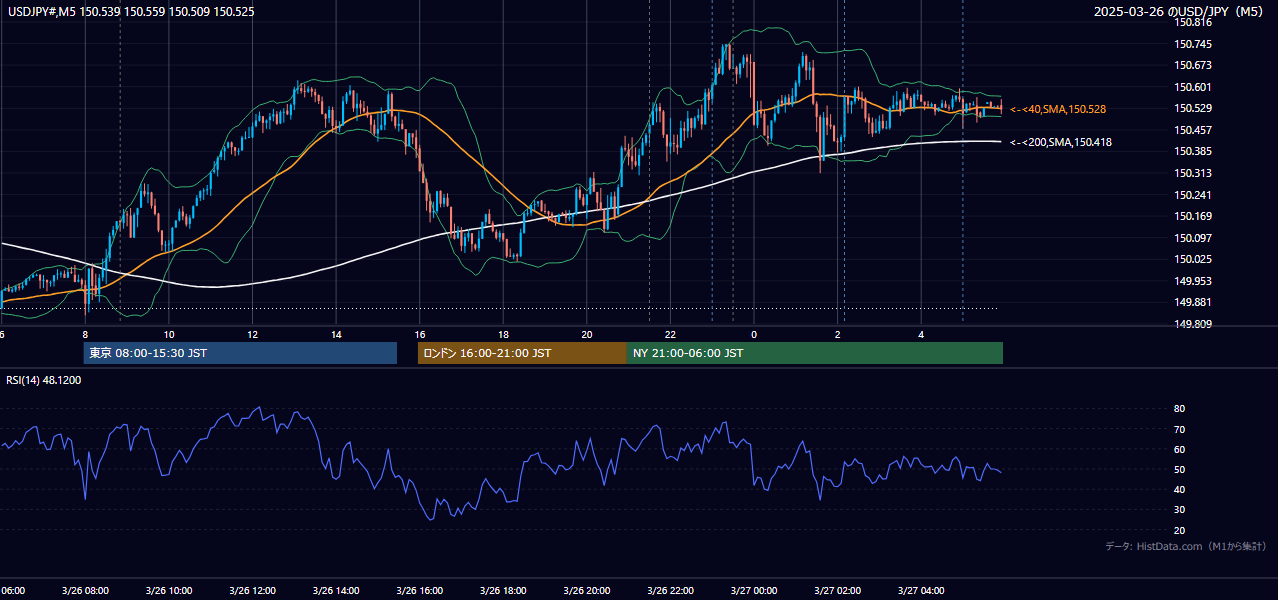Click price axis value 150.816

pos(1193,22)
